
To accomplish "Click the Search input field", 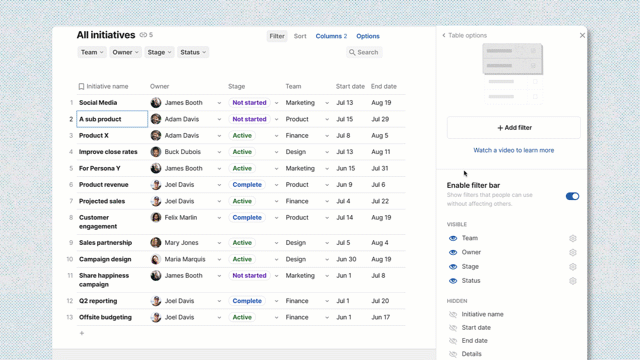I will (364, 52).
